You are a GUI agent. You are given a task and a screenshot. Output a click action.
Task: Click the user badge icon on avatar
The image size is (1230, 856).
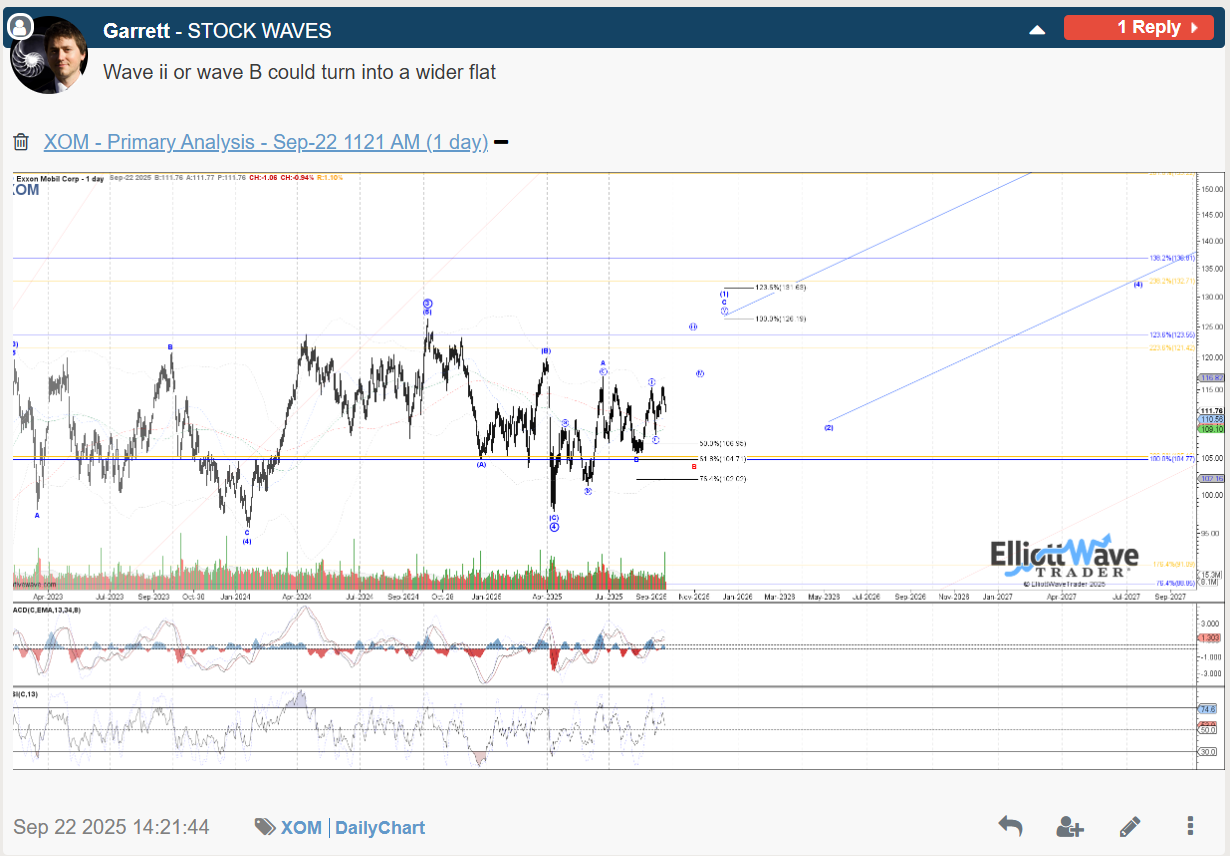pos(18,28)
